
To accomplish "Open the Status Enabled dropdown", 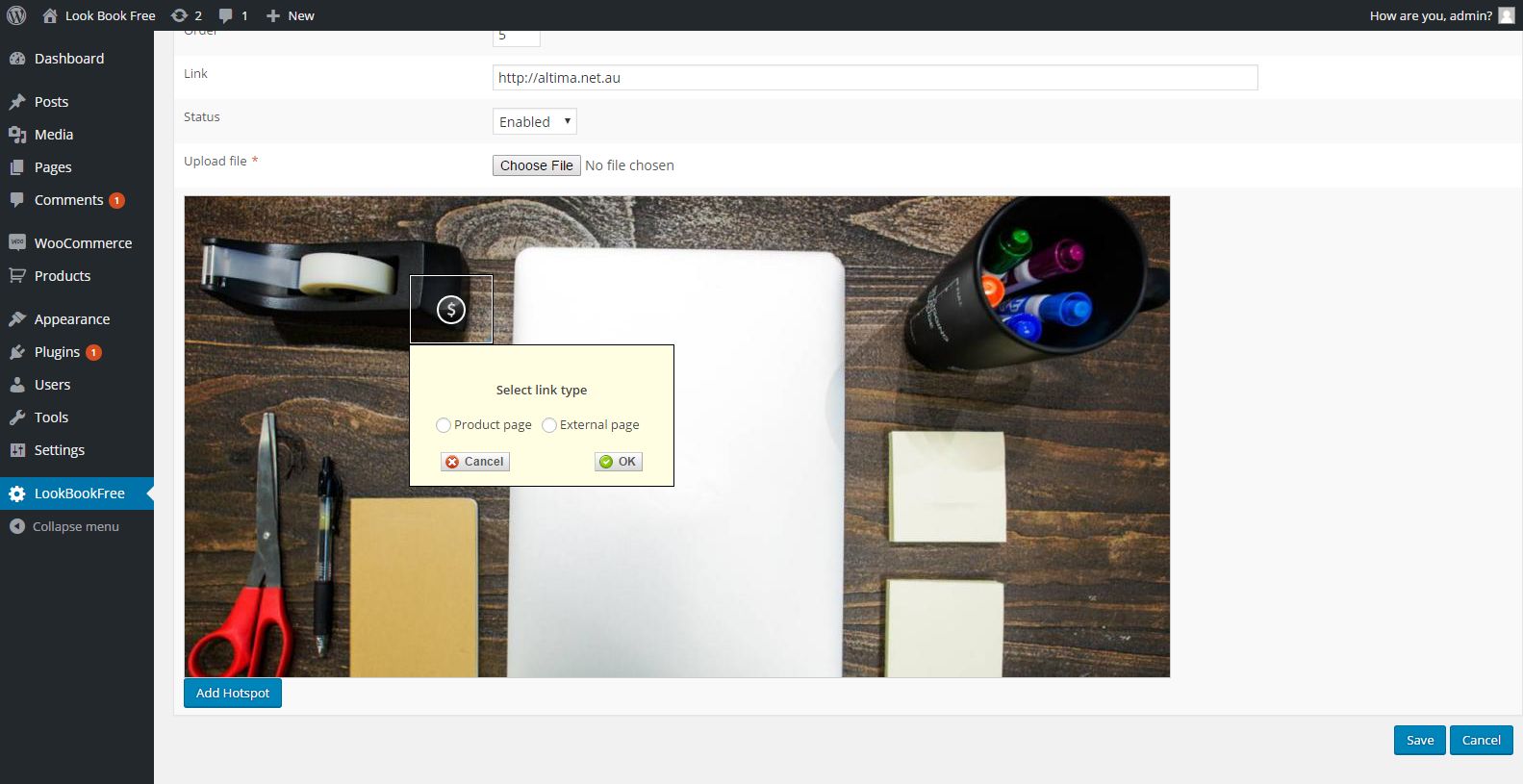I will [534, 122].
